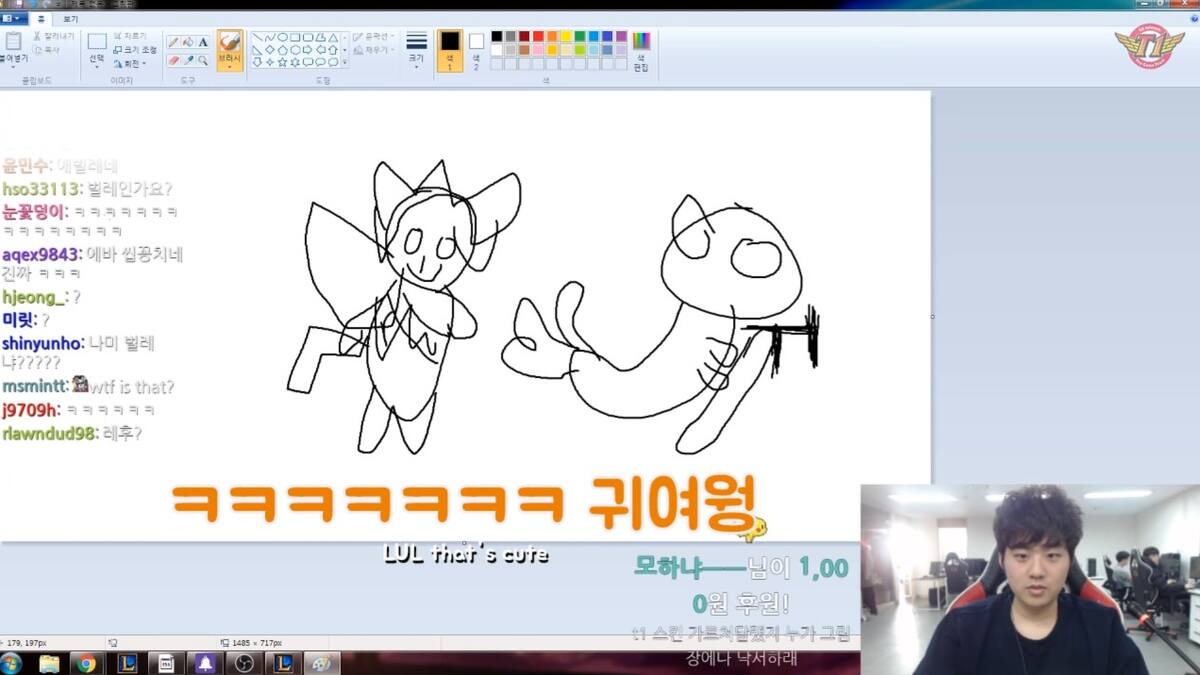This screenshot has width=1200, height=675.
Task: Switch to the Home ribbon tab
Action: pos(41,19)
